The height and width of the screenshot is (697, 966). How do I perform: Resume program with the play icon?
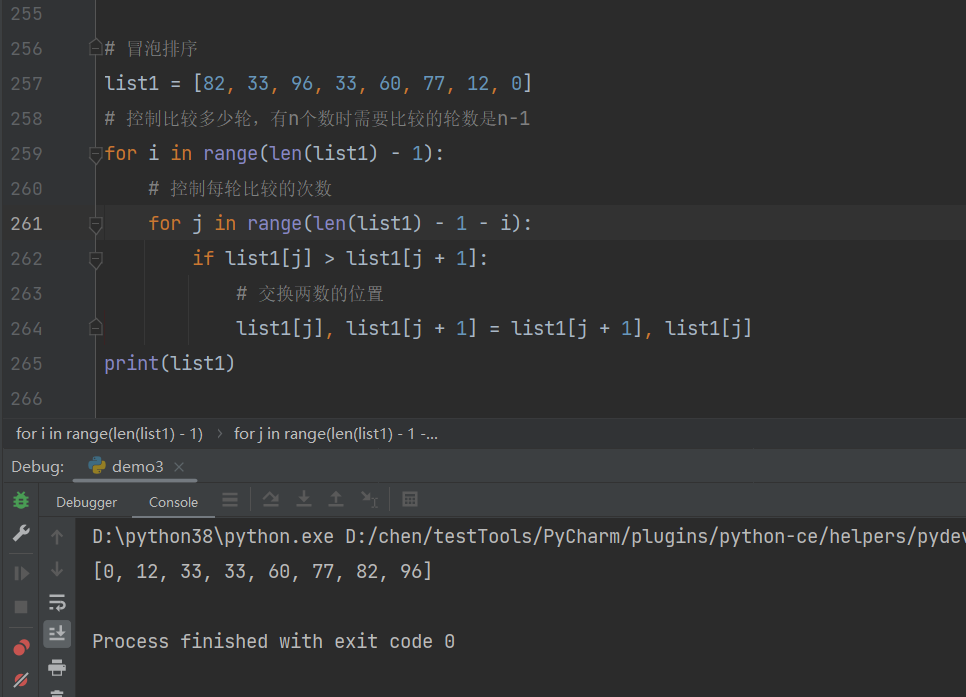(21, 573)
